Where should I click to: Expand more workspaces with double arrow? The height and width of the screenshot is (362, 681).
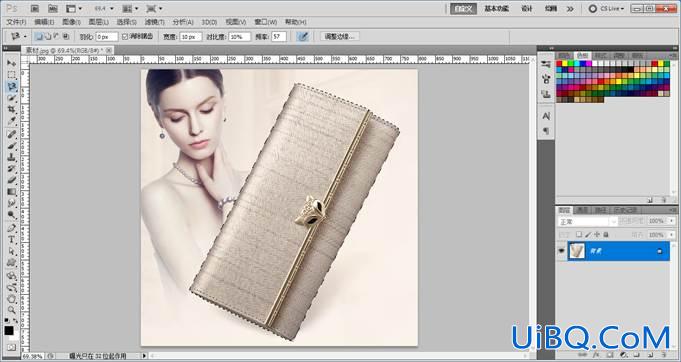click(x=570, y=9)
